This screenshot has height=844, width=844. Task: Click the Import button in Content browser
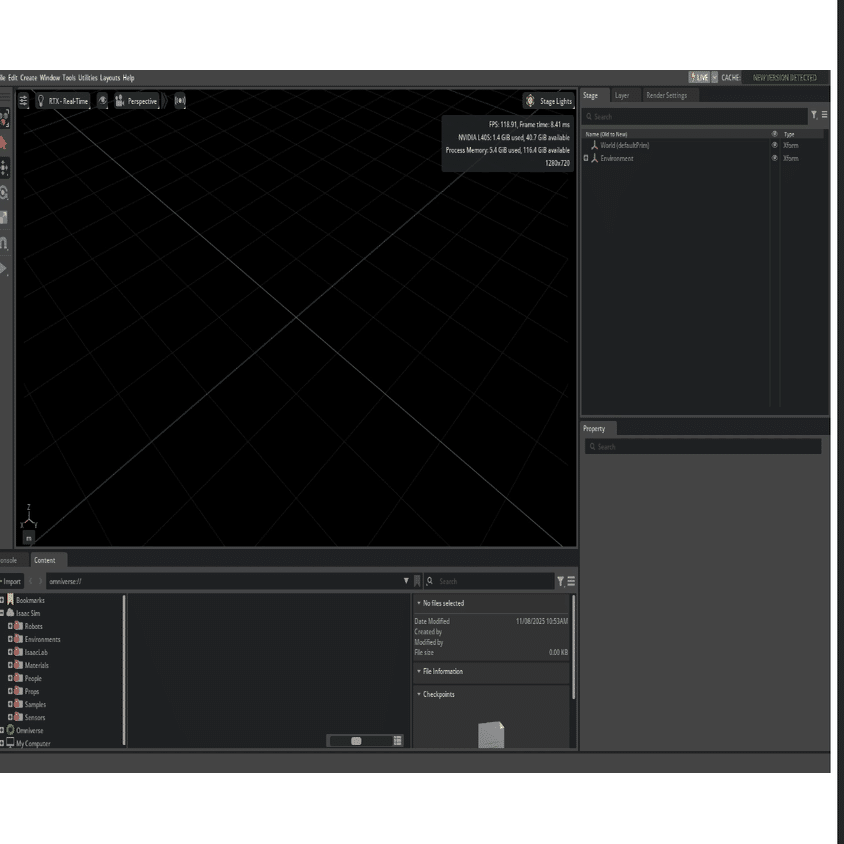(x=11, y=581)
